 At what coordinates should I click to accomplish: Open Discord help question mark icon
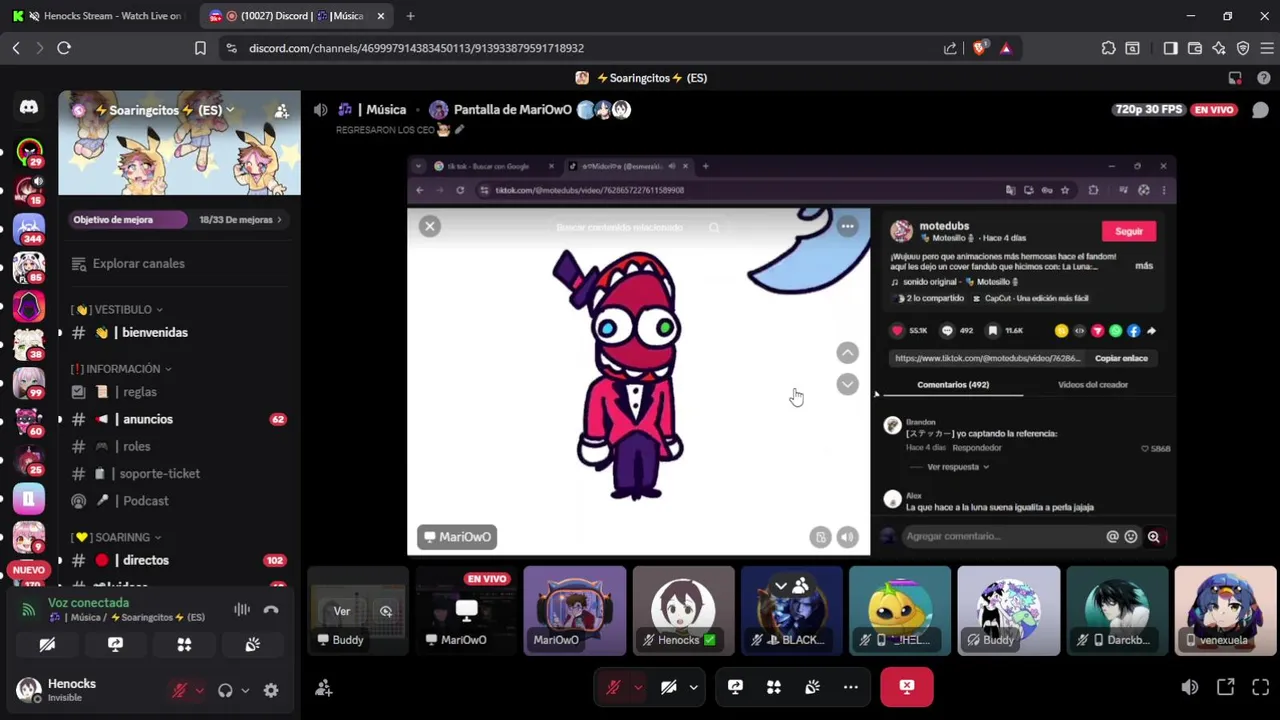pyautogui.click(x=1263, y=78)
